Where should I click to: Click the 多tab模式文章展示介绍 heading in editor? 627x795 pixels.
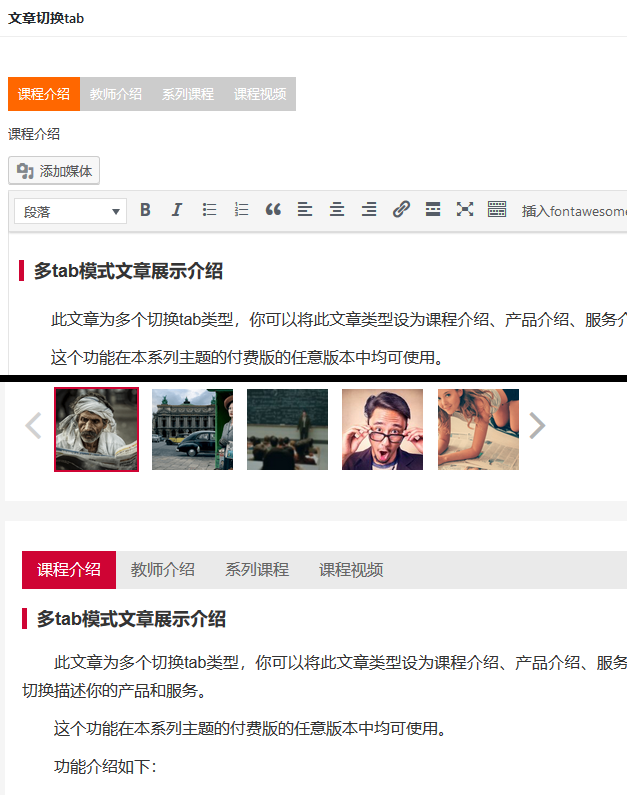click(x=128, y=271)
